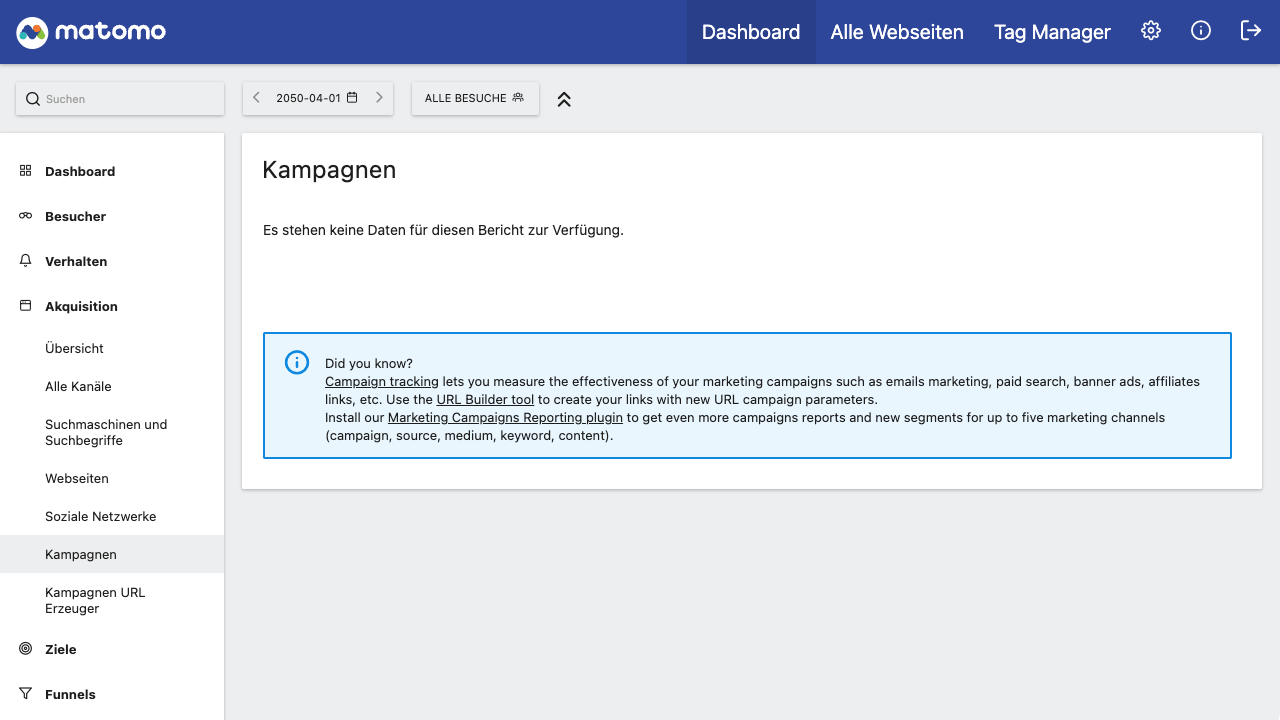Click the 'Did you know?' text
Viewport: 1280px width, 720px height.
(369, 363)
